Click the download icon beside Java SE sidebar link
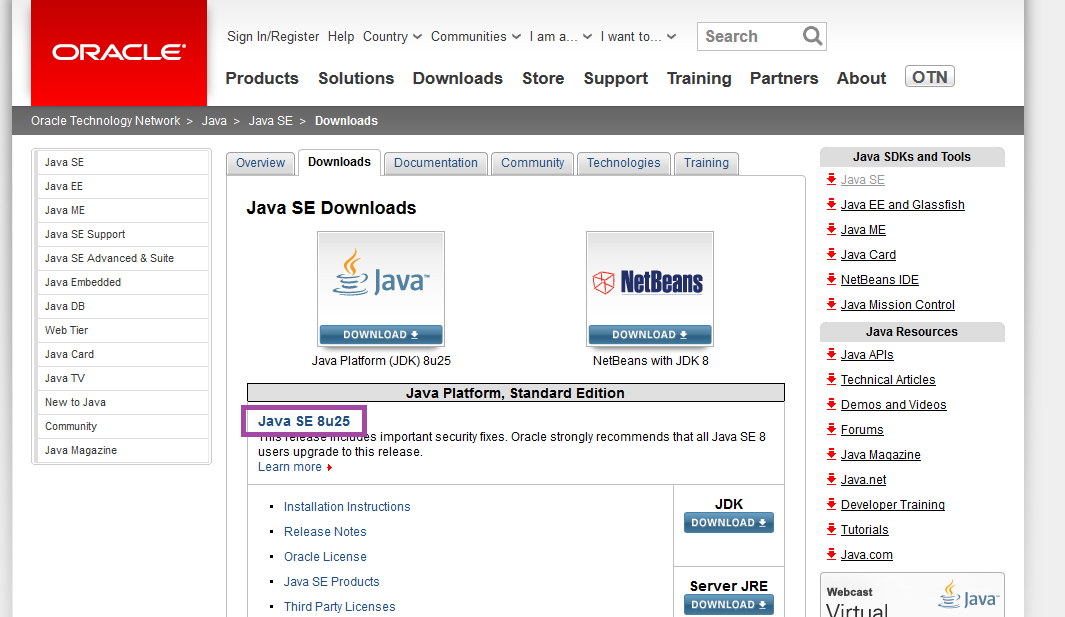This screenshot has height=617, width=1065. pyautogui.click(x=831, y=180)
